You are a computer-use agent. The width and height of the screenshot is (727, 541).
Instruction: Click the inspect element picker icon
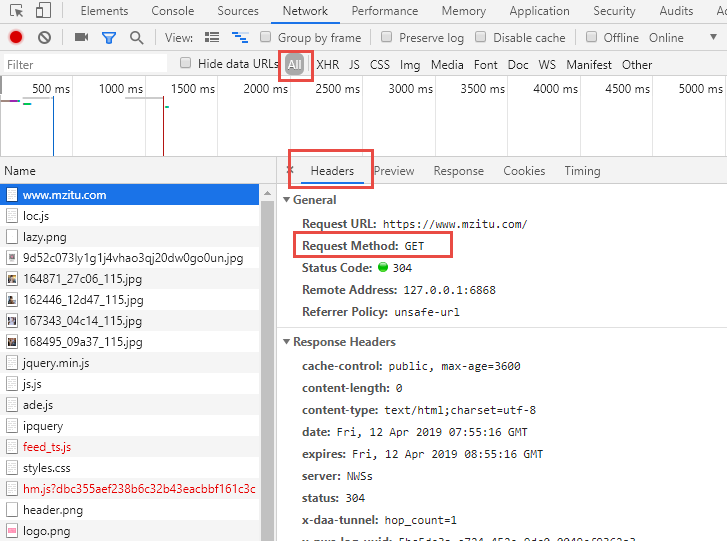point(15,11)
